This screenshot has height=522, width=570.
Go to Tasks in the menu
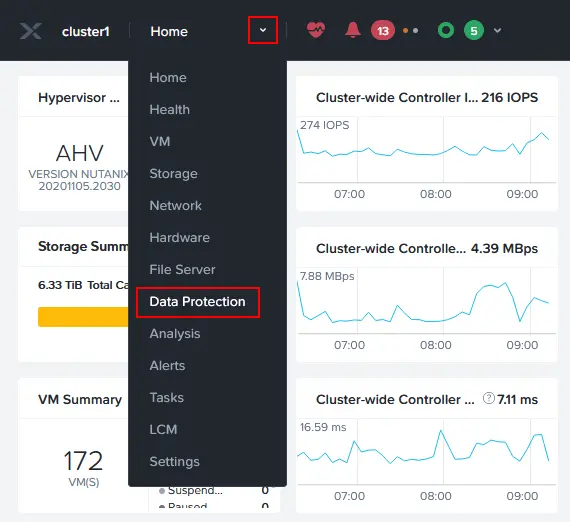click(x=166, y=397)
